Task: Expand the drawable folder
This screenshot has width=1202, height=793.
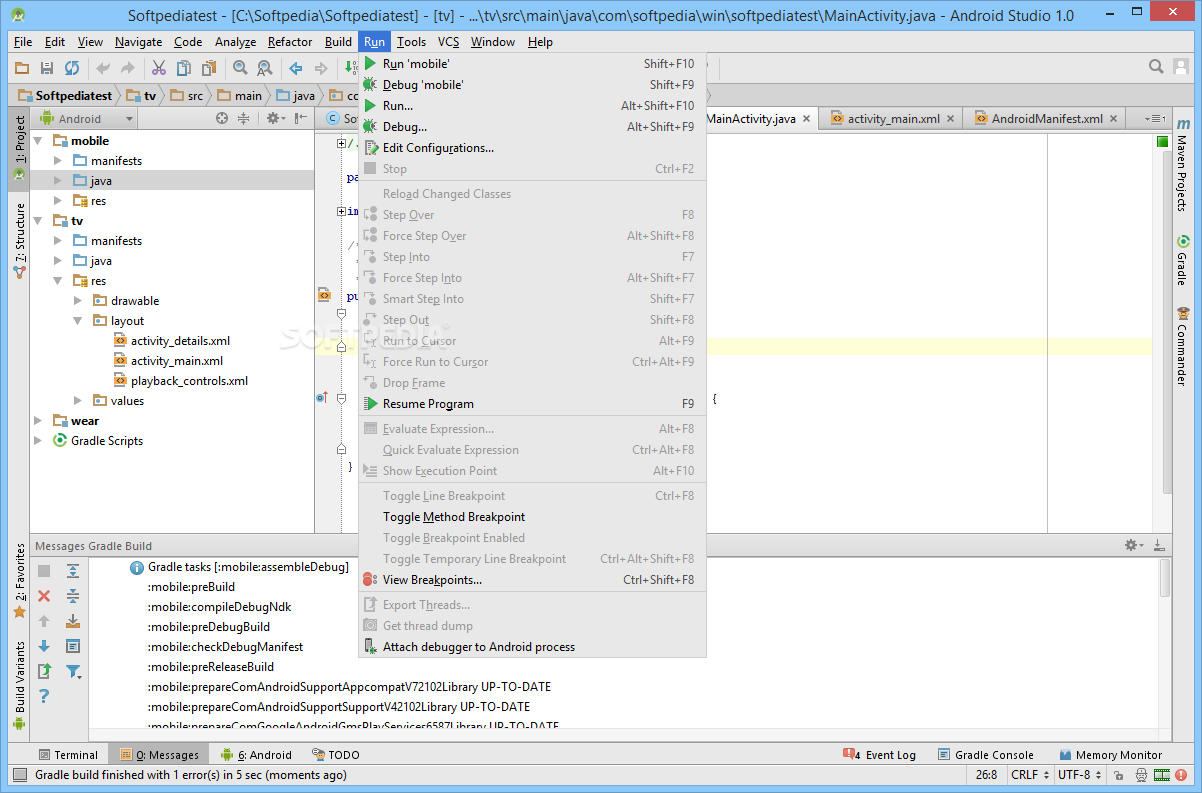Action: [x=78, y=301]
